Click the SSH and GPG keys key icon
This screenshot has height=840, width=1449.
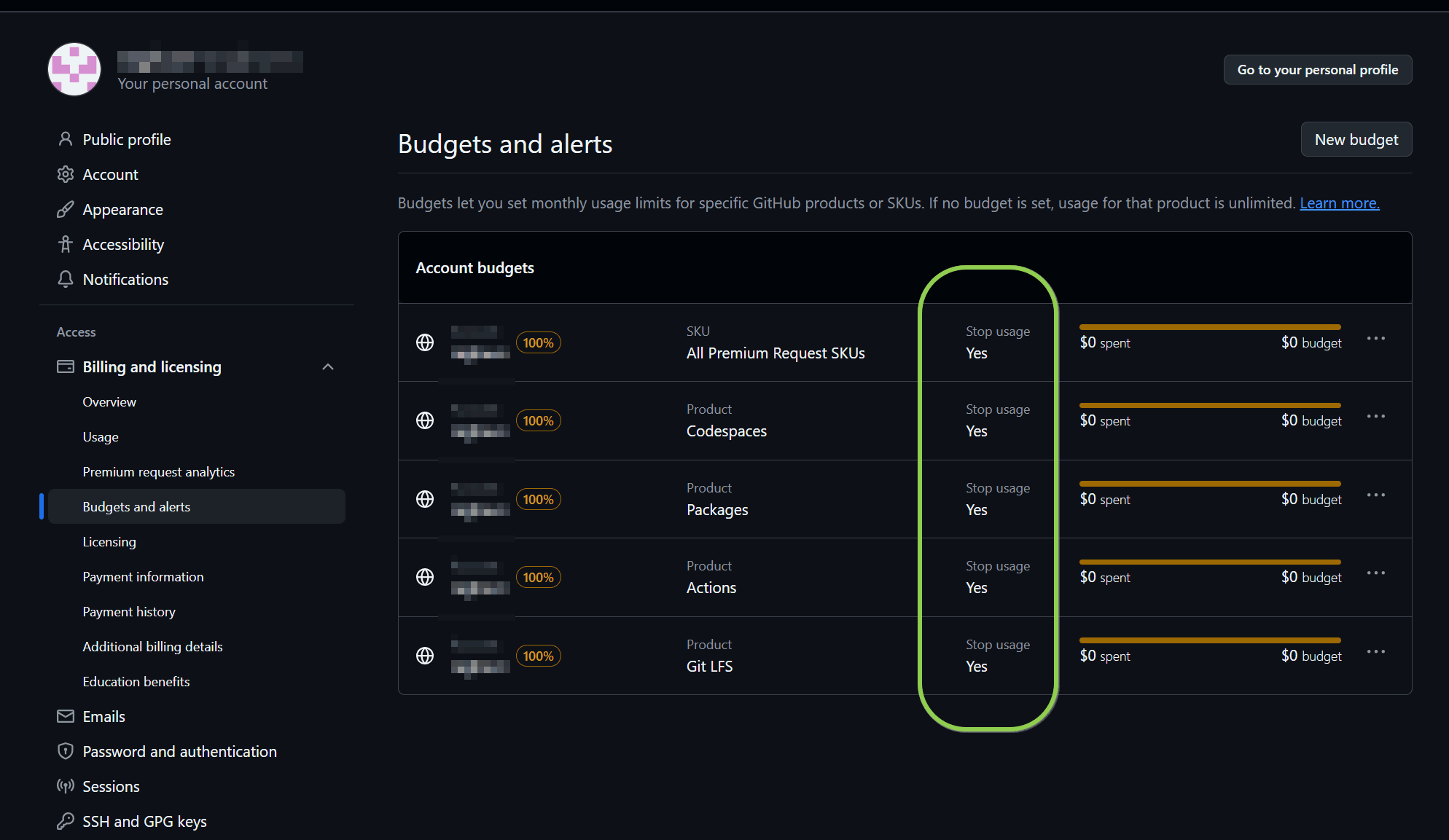(66, 821)
